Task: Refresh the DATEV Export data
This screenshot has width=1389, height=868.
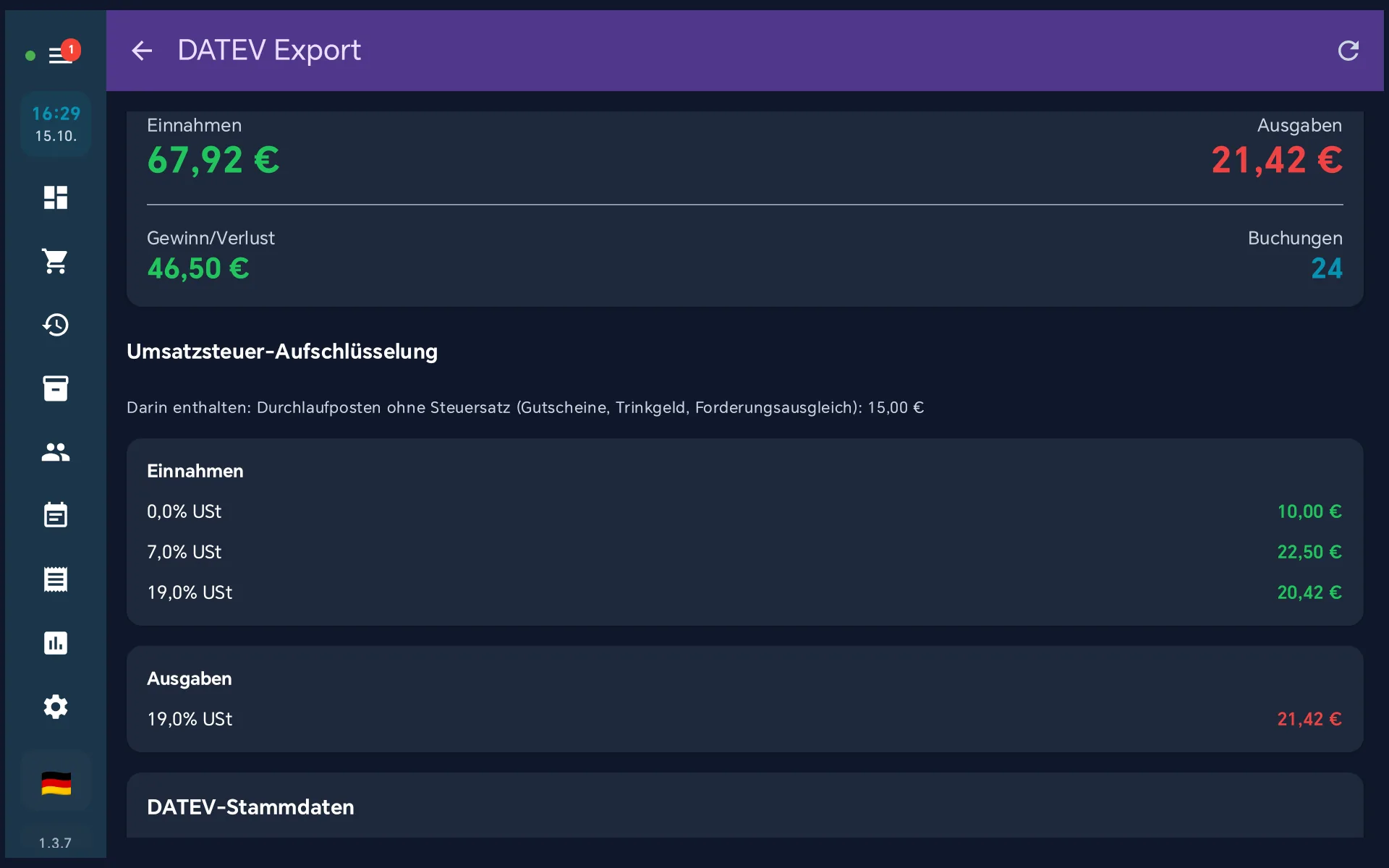Action: [1348, 51]
